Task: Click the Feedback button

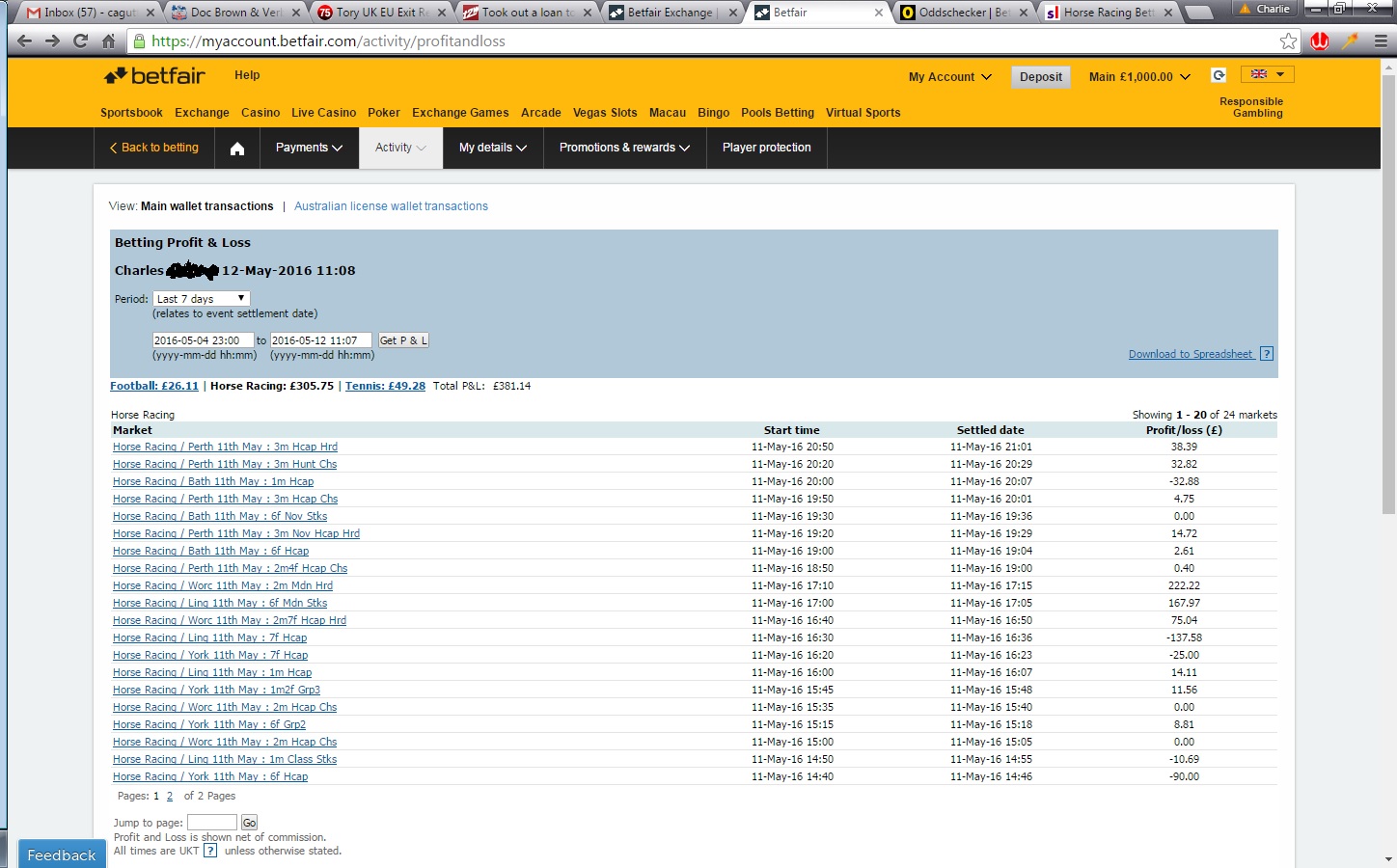Action: point(62,854)
